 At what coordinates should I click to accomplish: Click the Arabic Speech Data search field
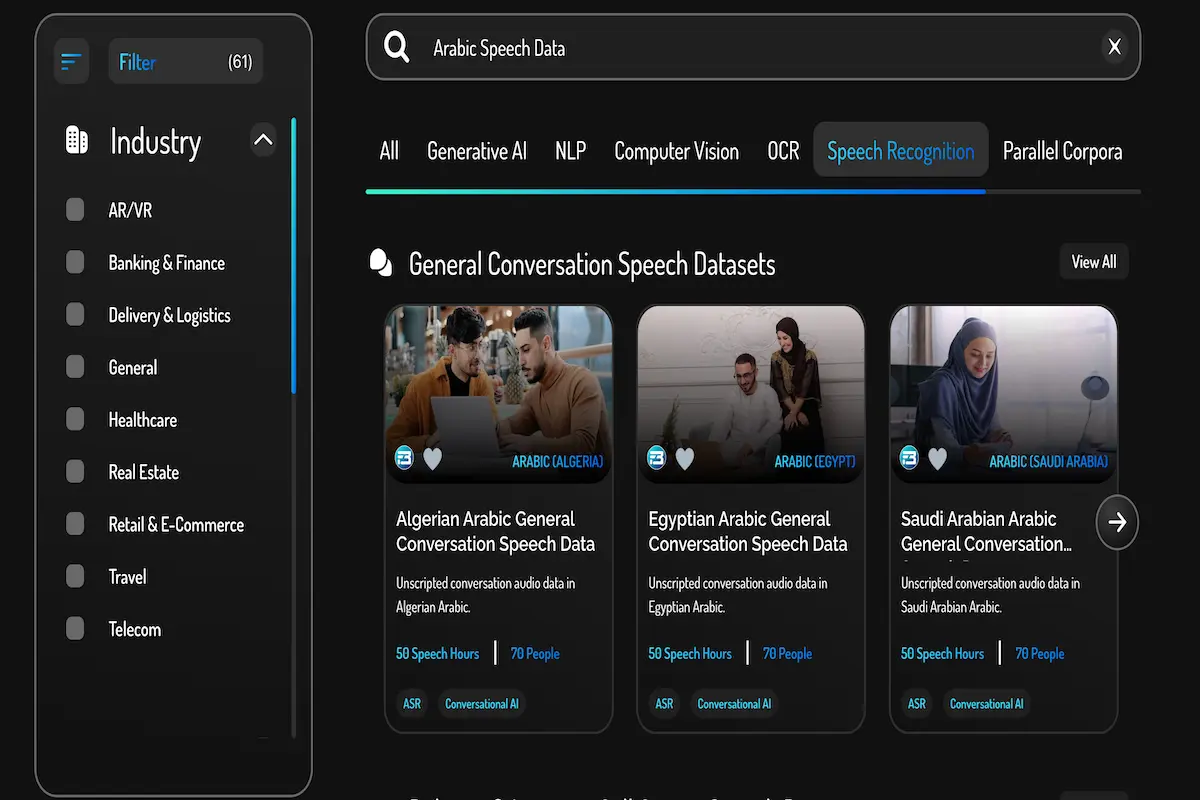[x=753, y=47]
